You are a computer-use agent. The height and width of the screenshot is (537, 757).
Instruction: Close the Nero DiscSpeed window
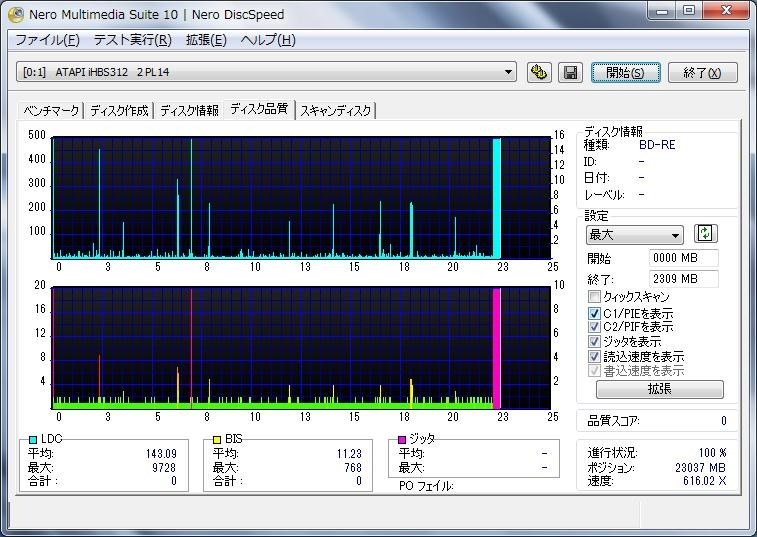[726, 11]
